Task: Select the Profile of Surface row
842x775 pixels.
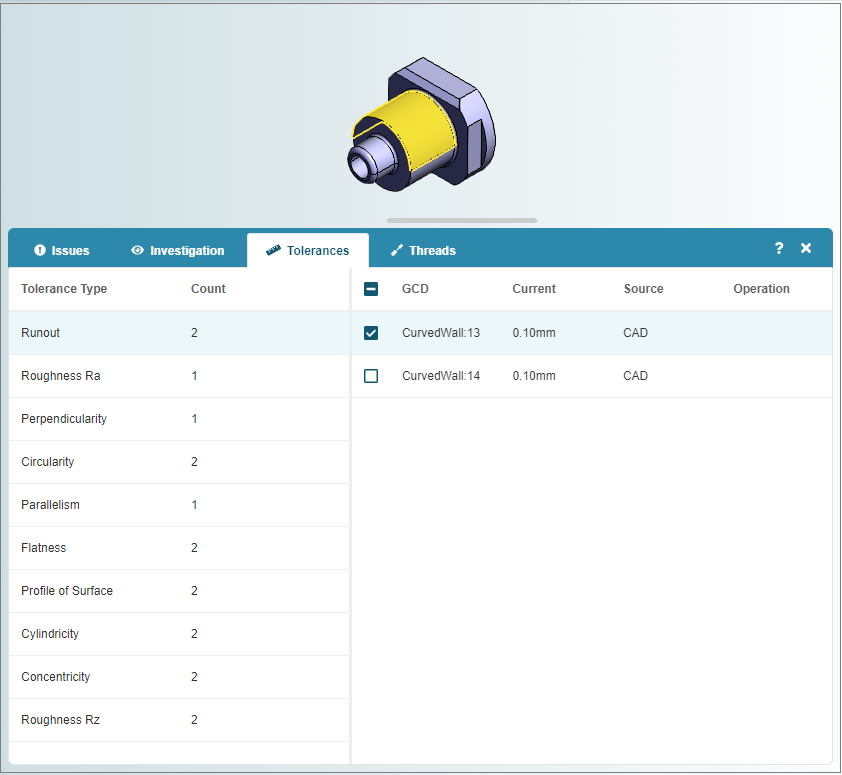Action: (x=179, y=591)
